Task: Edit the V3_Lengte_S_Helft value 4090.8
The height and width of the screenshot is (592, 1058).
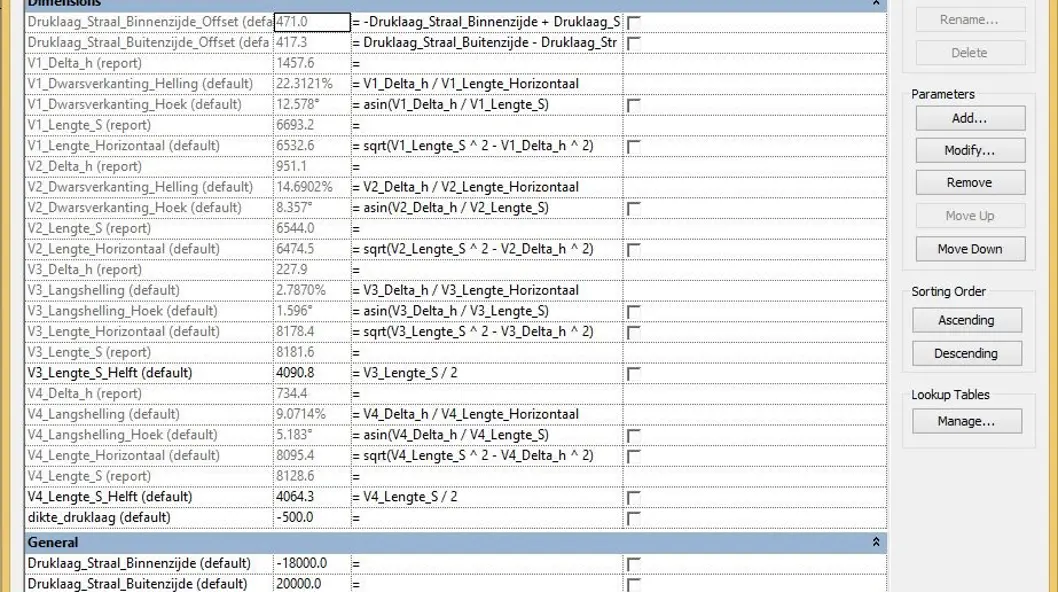Action: tap(312, 373)
